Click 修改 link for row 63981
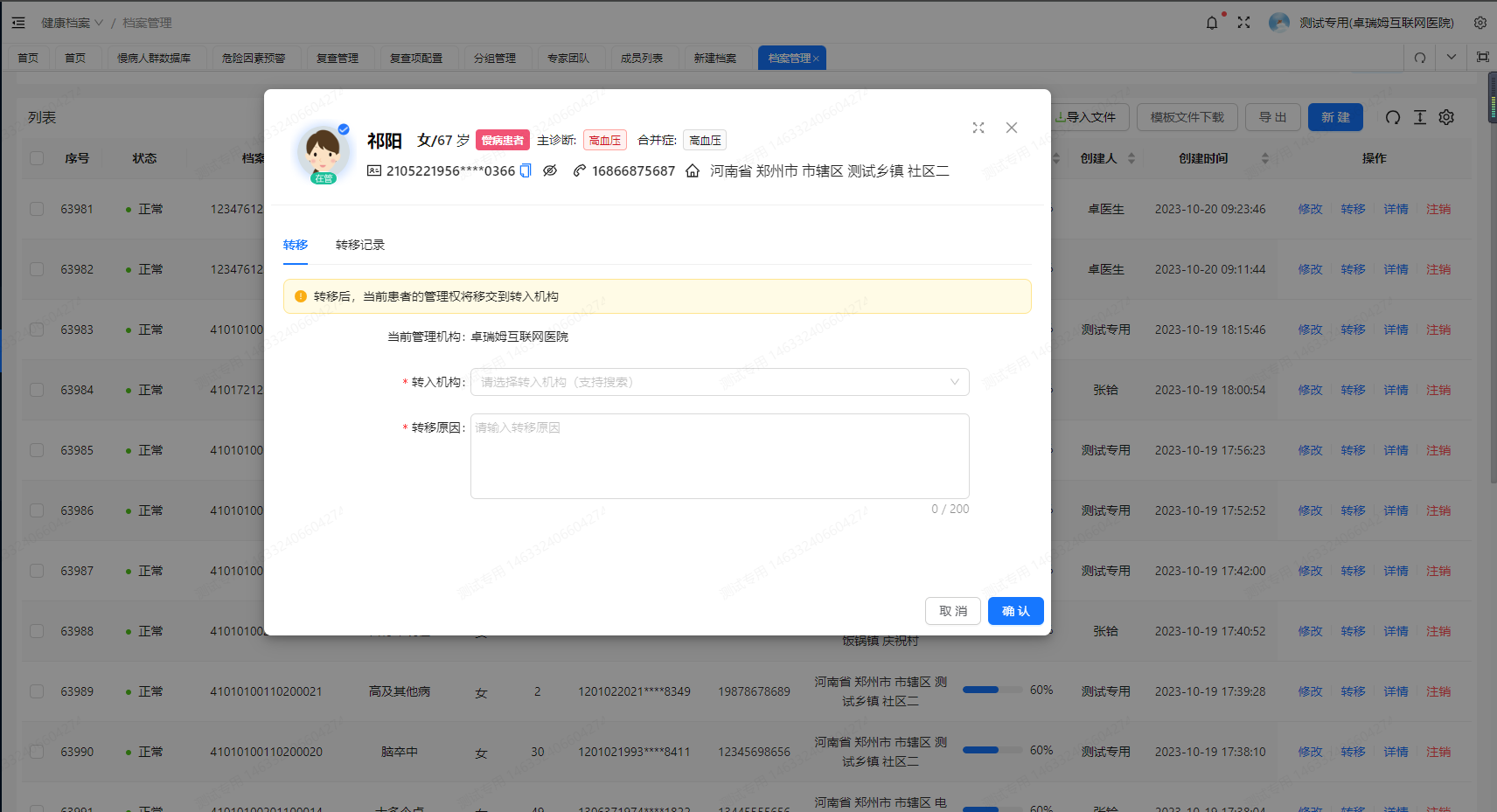This screenshot has height=812, width=1497. click(x=1310, y=209)
